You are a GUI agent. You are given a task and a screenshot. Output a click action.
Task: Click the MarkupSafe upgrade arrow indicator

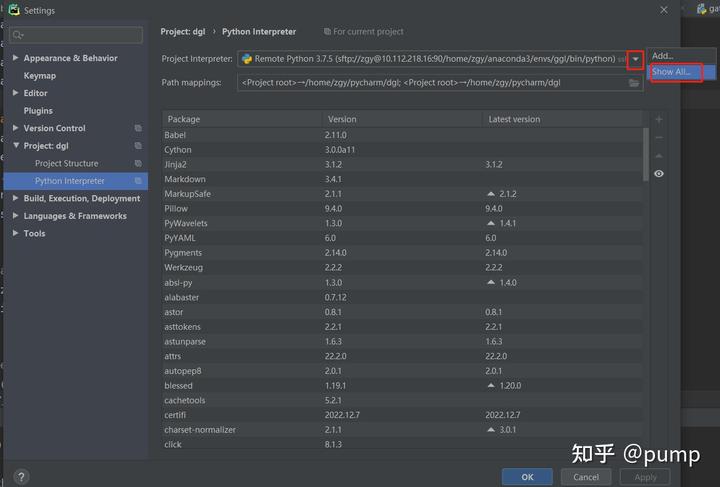click(x=491, y=194)
